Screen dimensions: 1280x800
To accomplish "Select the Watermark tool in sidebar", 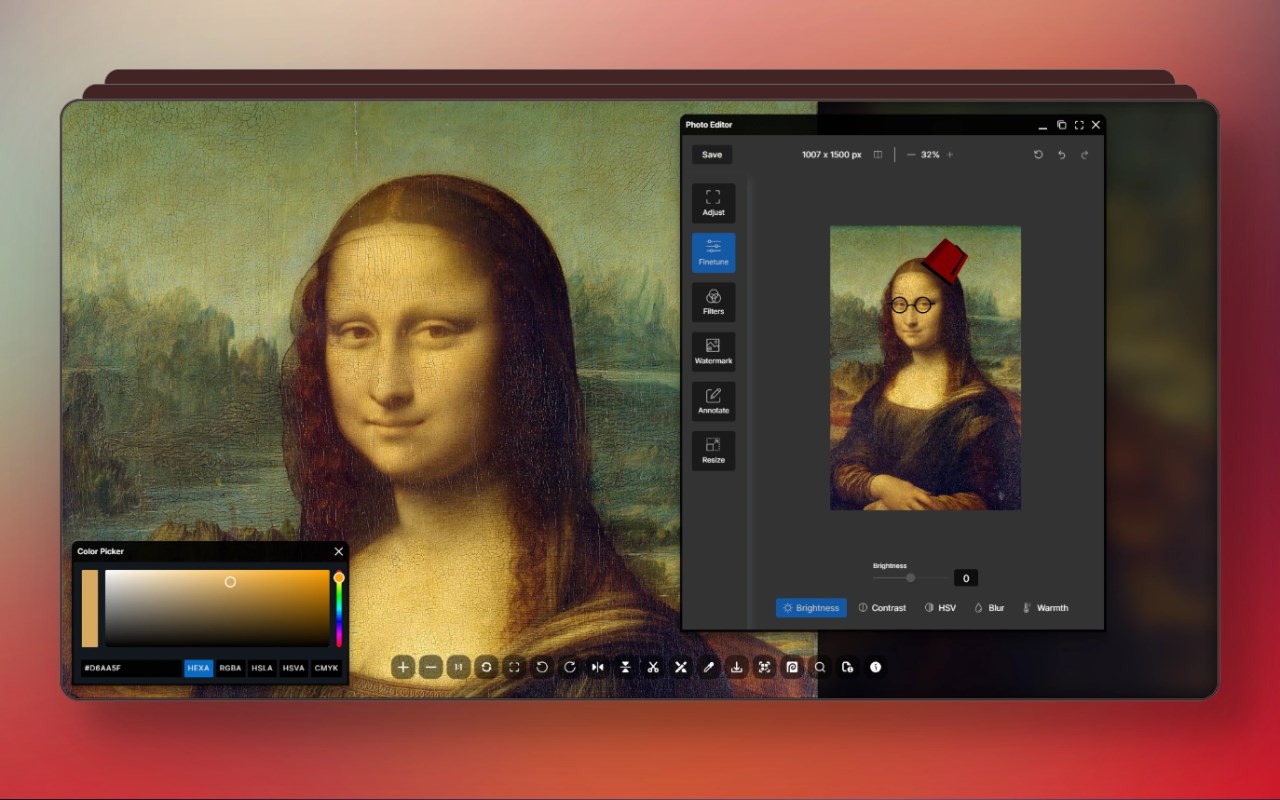I will click(713, 351).
